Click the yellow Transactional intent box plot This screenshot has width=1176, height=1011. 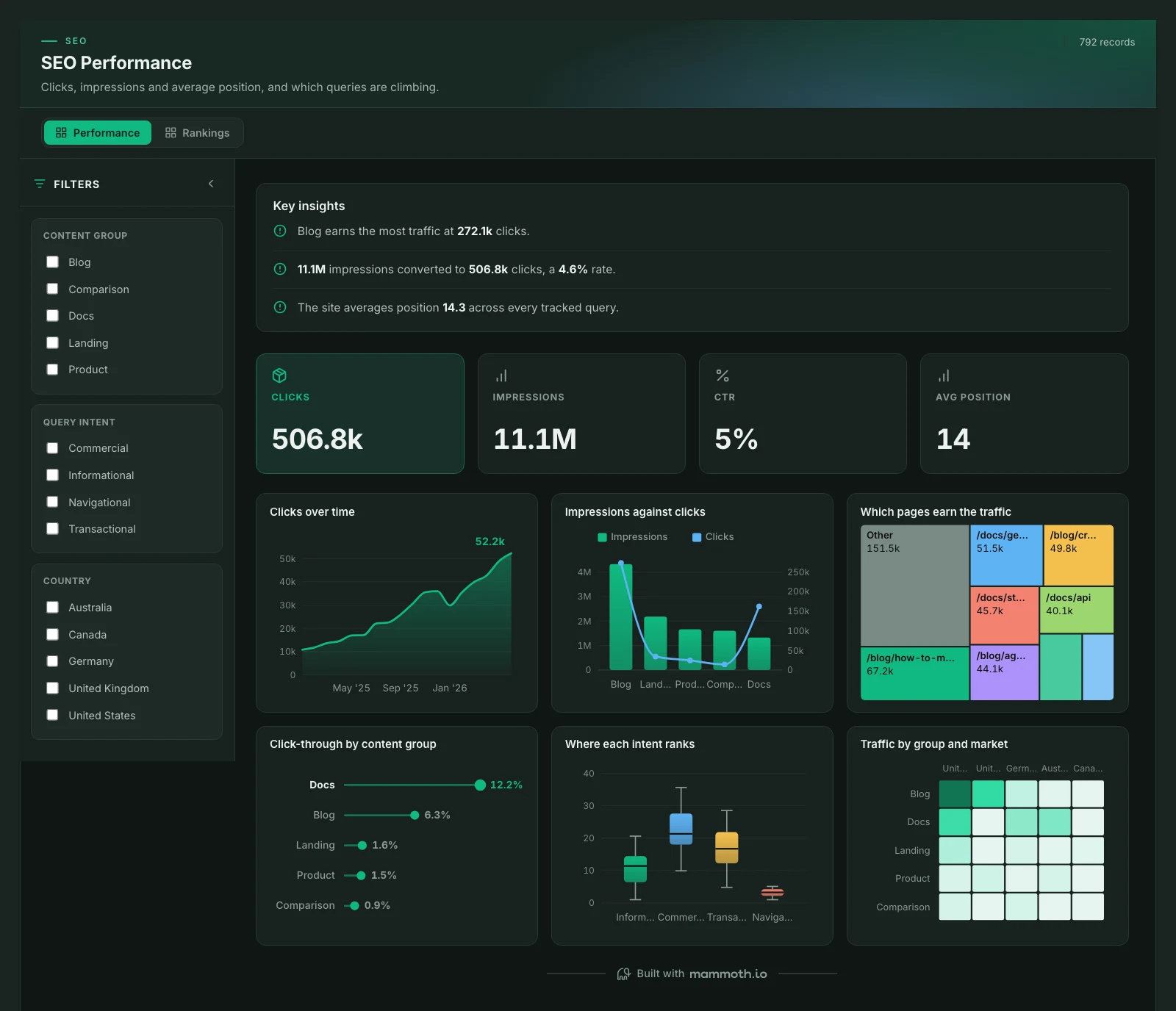tap(727, 847)
